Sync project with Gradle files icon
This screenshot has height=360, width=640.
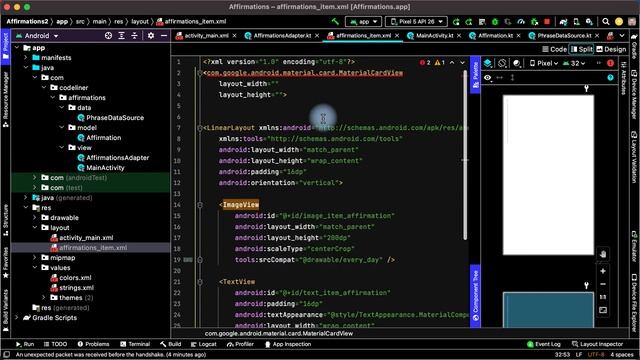(563, 22)
